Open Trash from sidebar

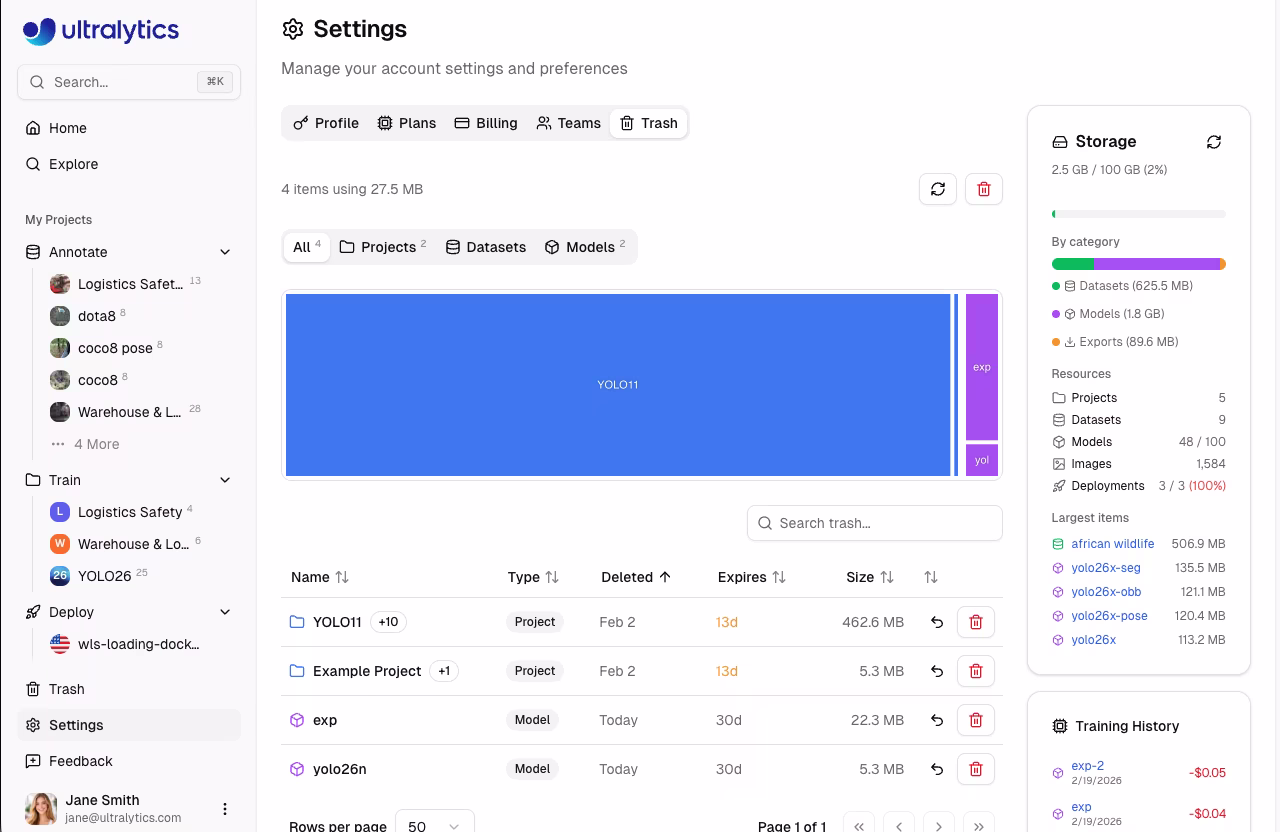pyautogui.click(x=129, y=689)
